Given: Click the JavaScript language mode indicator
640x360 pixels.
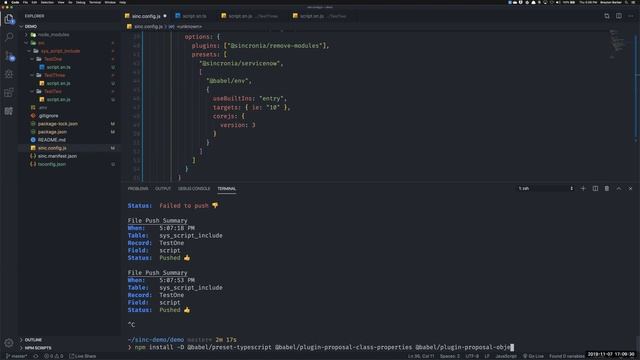Looking at the screenshot, I should (506, 356).
